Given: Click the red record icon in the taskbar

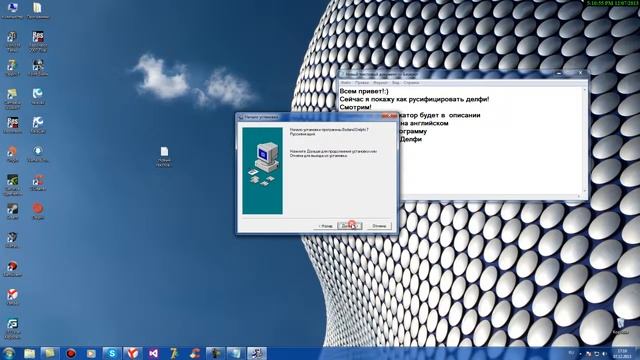Looking at the screenshot, I should pos(71,353).
